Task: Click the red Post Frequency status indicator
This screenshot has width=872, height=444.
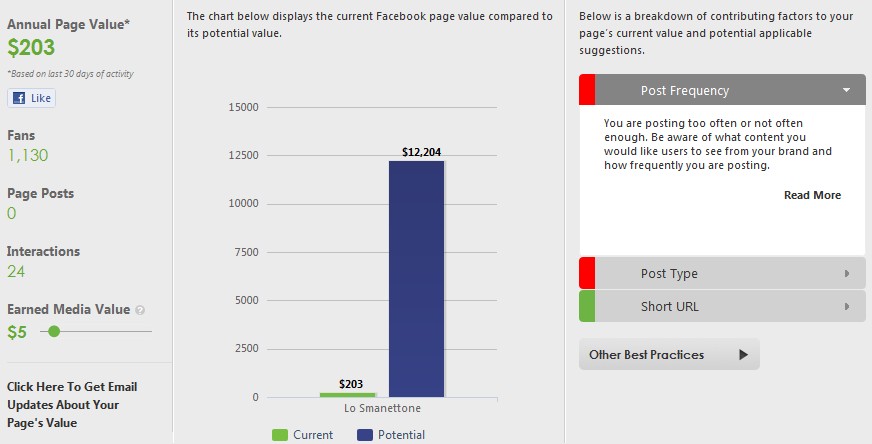Action: (587, 90)
